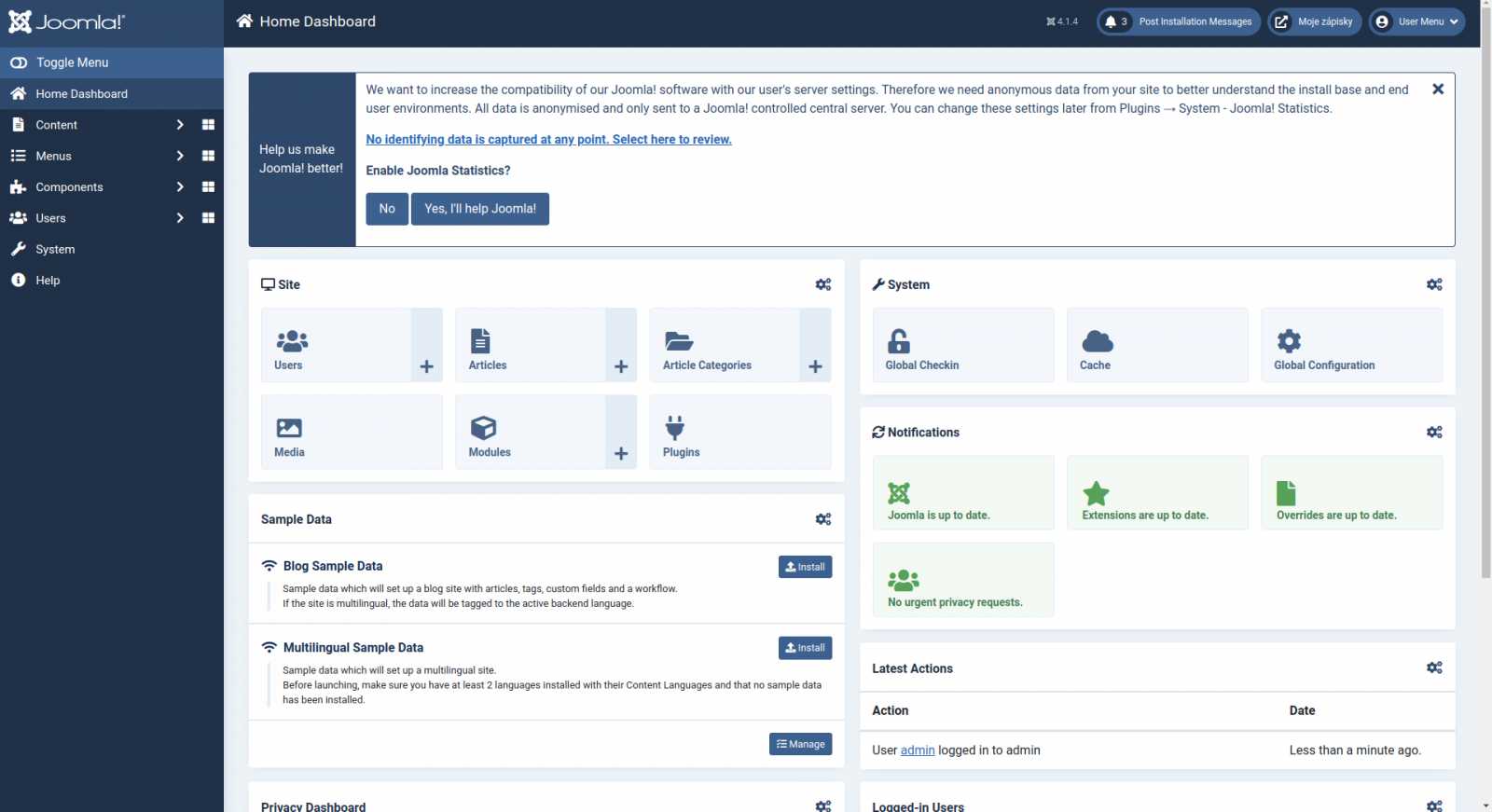Viewport: 1492px width, 812px height.
Task: Expand the Users submenu chevron
Action: (180, 218)
